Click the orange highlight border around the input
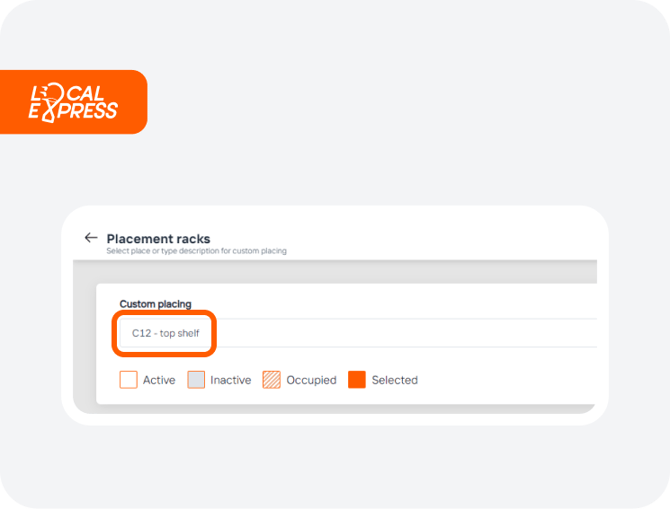670x509 pixels. click(164, 312)
